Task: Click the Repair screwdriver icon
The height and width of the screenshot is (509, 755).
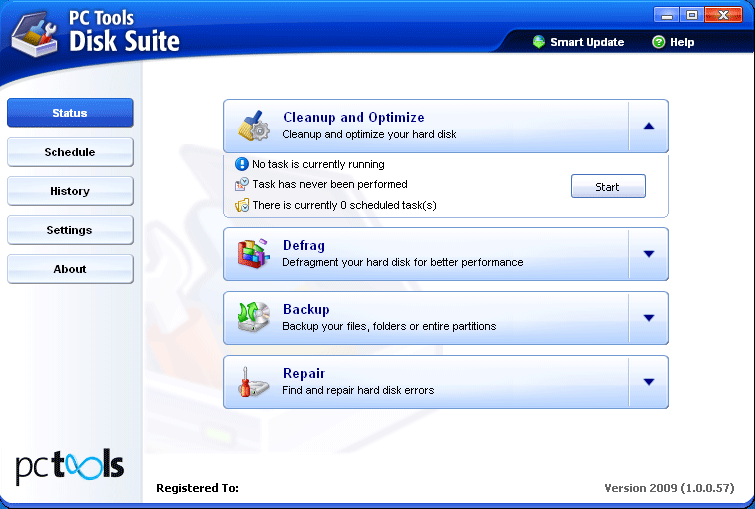Action: click(254, 381)
